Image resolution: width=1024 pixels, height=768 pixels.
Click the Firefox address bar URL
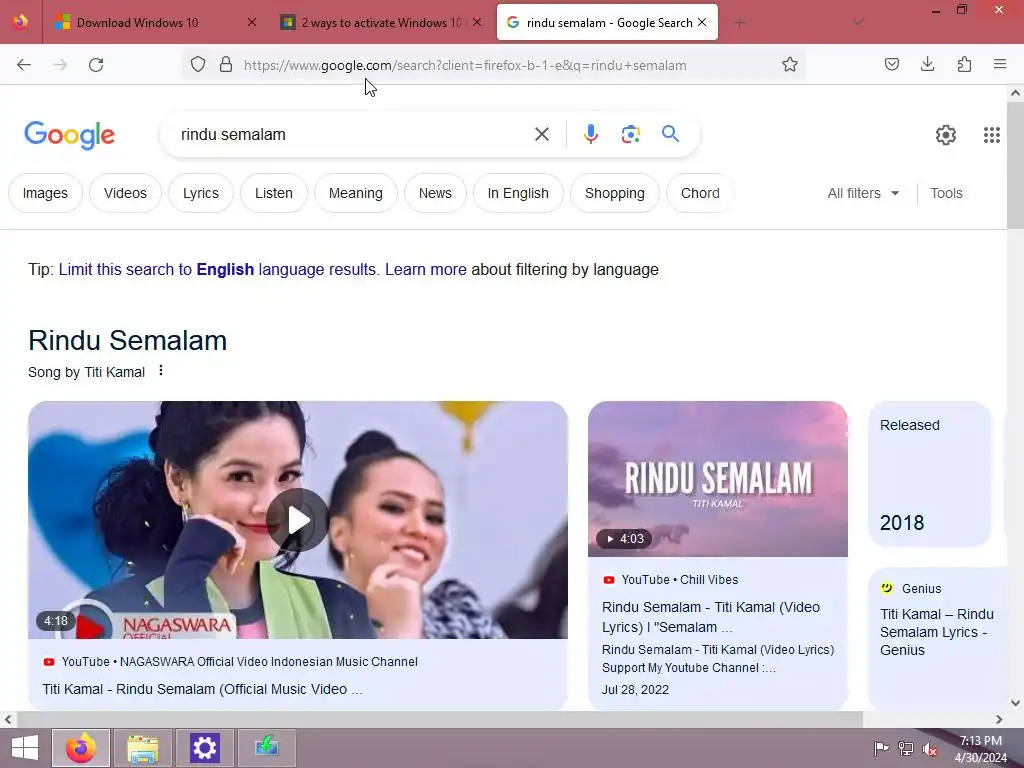(x=465, y=65)
